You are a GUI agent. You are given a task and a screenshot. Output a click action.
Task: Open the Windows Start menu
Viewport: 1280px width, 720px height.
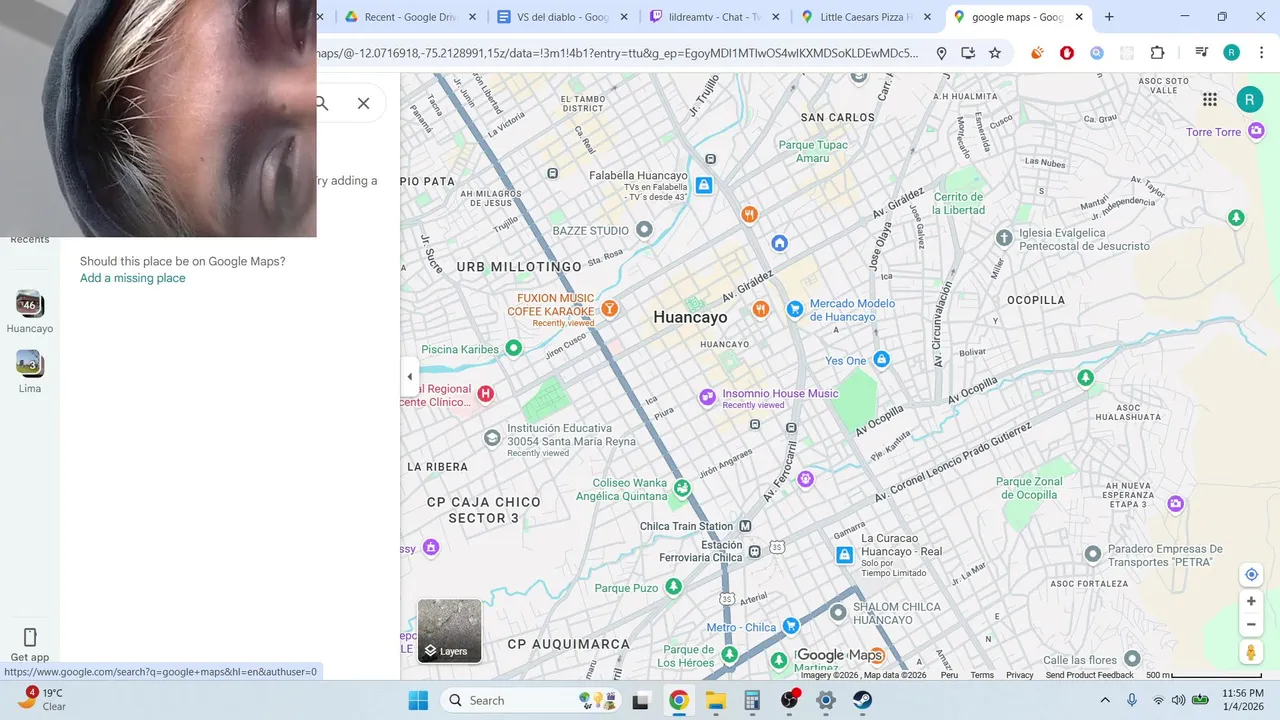(418, 700)
